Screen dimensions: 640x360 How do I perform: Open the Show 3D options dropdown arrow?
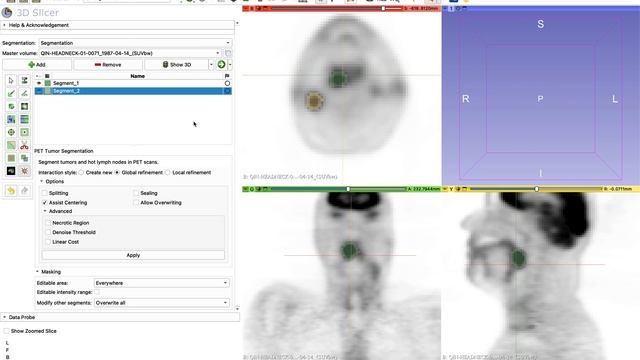click(211, 64)
